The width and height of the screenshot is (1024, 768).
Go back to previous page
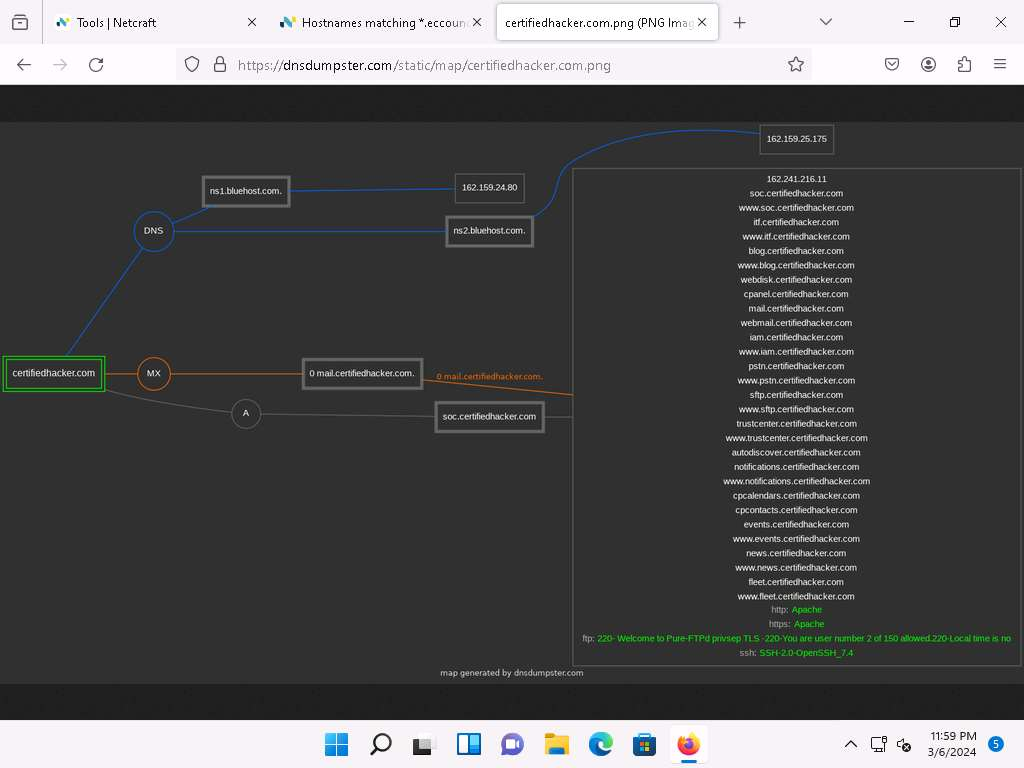24,64
